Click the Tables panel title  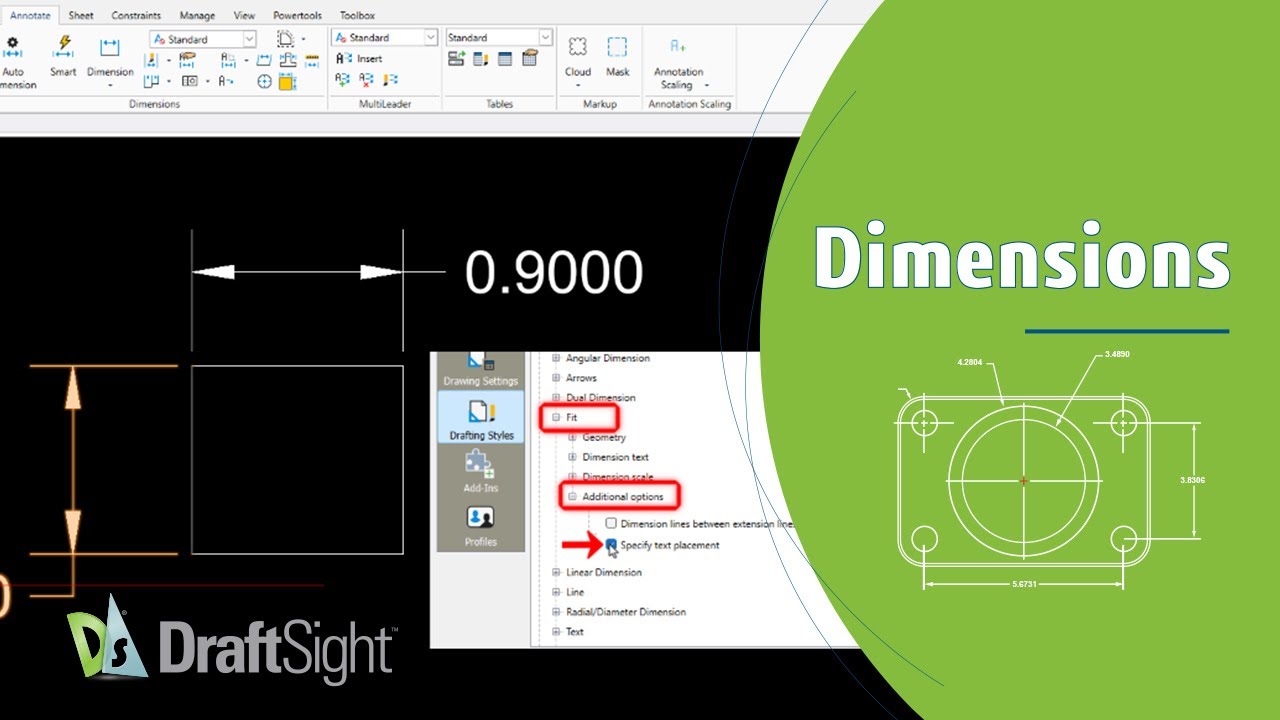tap(499, 104)
